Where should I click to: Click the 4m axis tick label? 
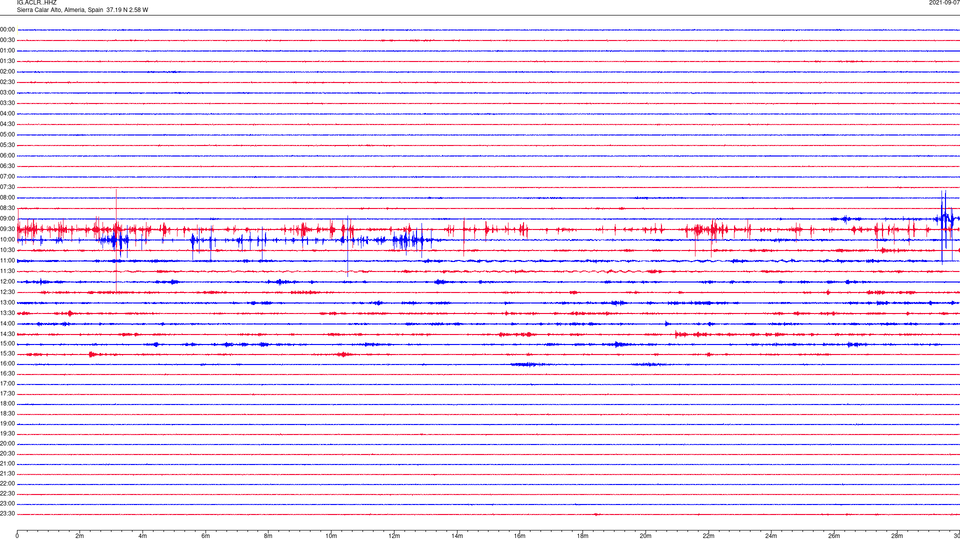coord(143,536)
